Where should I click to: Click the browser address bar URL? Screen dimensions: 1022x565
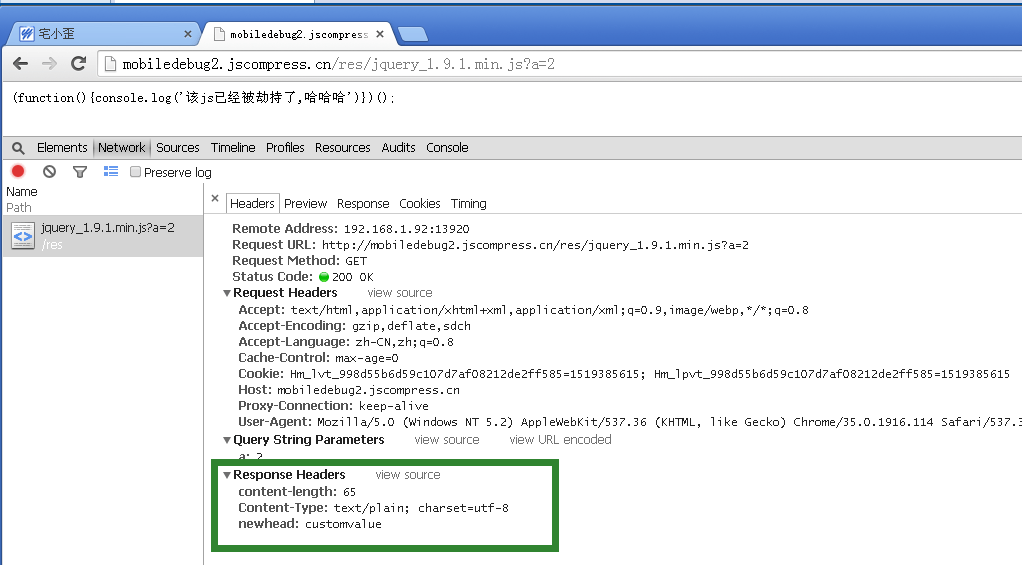pyautogui.click(x=338, y=64)
